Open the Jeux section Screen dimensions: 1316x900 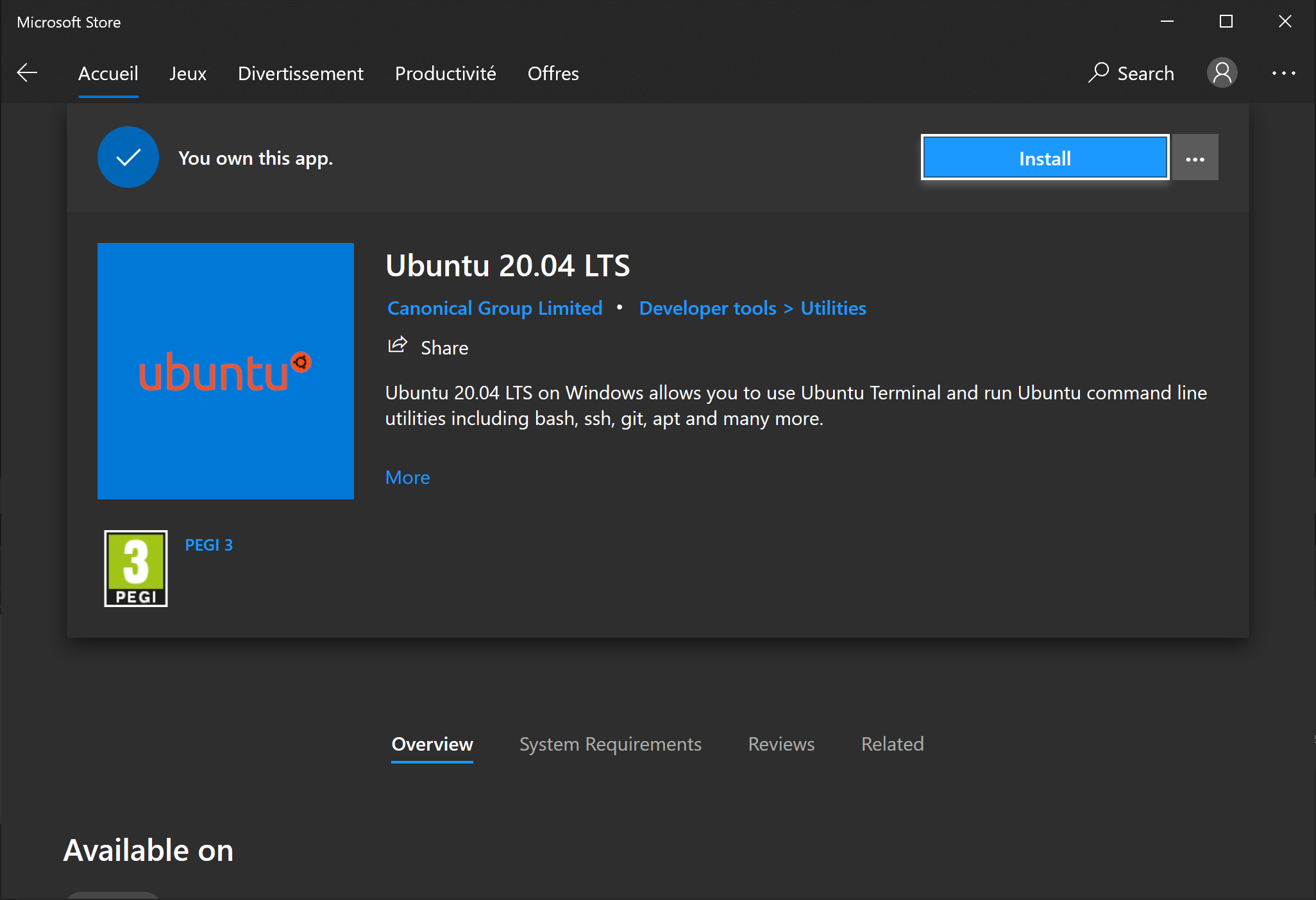pyautogui.click(x=188, y=74)
